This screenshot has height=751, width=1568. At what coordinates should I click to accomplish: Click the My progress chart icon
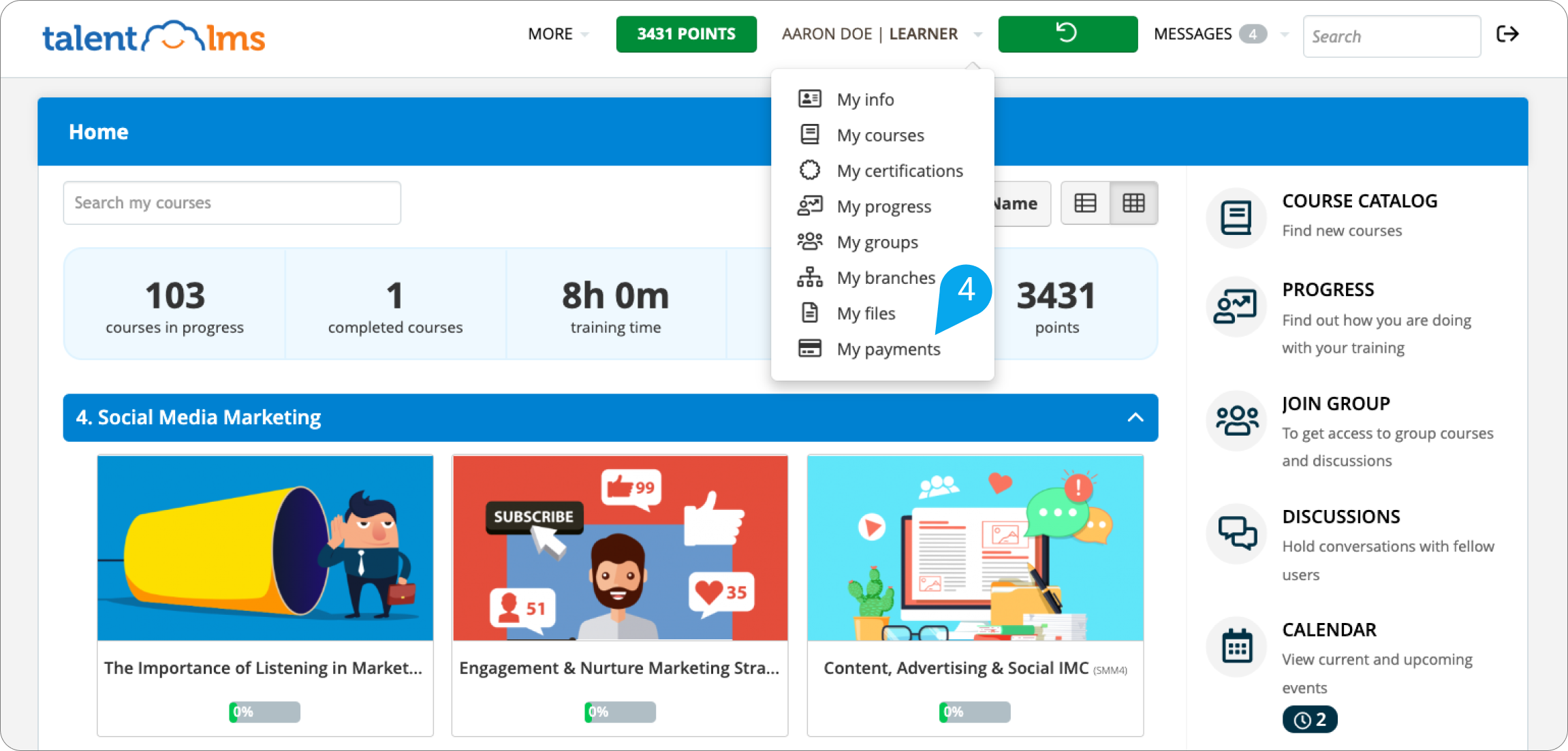(810, 206)
